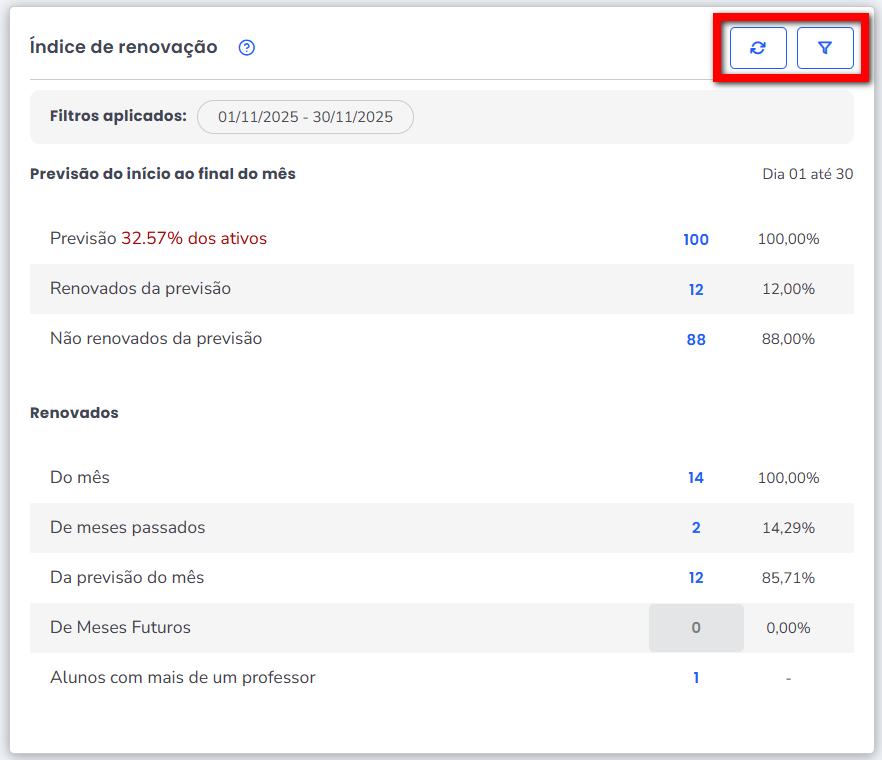Screen dimensions: 882x760
Task: Click the red 32.57% dos ativos text
Action: point(194,238)
